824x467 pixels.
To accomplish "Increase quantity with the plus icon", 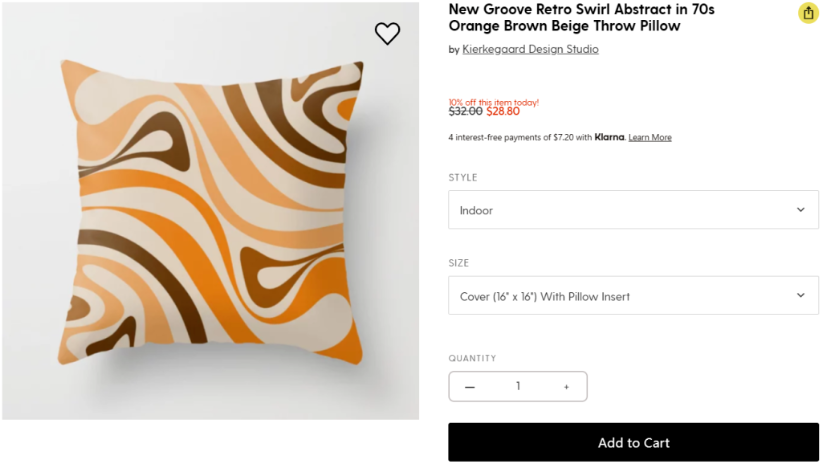I will click(566, 387).
